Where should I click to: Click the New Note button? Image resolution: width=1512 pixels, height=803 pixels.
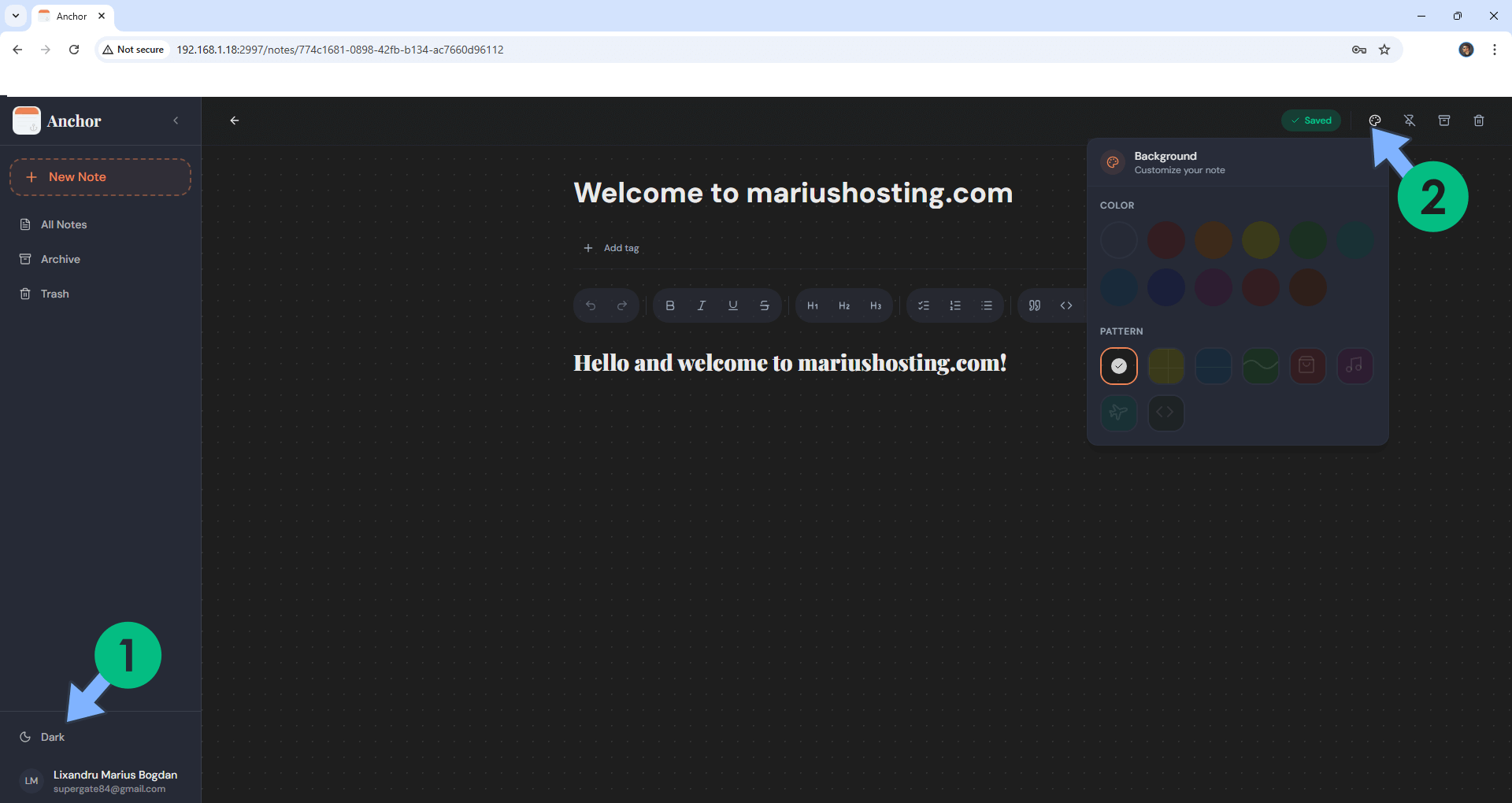tap(100, 177)
